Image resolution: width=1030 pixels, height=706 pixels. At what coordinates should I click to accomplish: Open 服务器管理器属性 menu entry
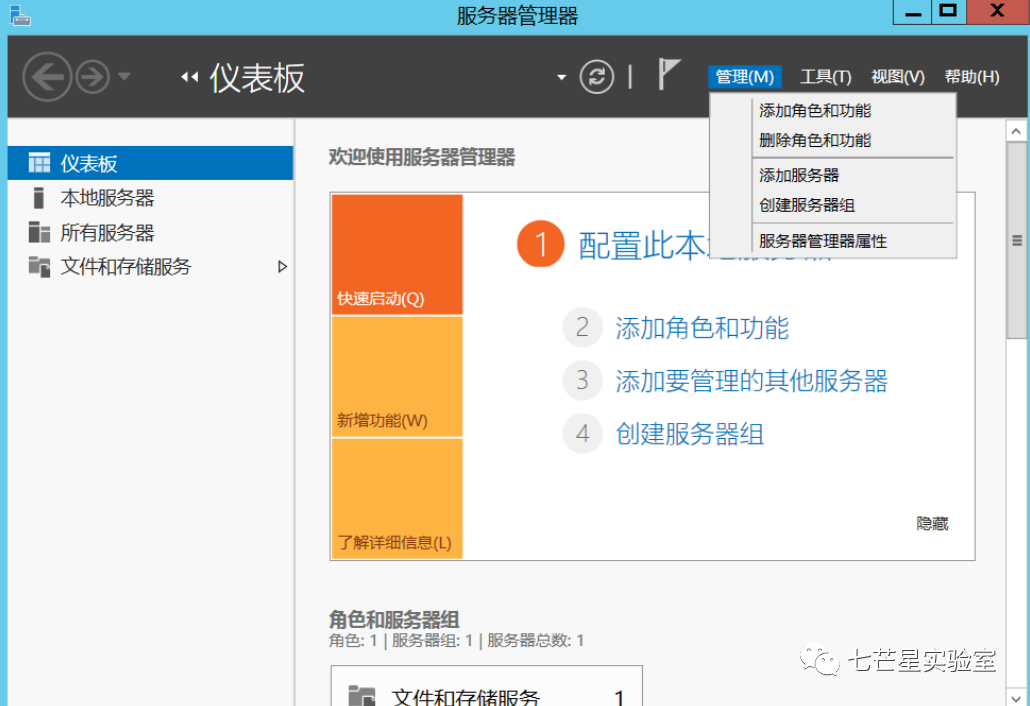click(x=832, y=241)
